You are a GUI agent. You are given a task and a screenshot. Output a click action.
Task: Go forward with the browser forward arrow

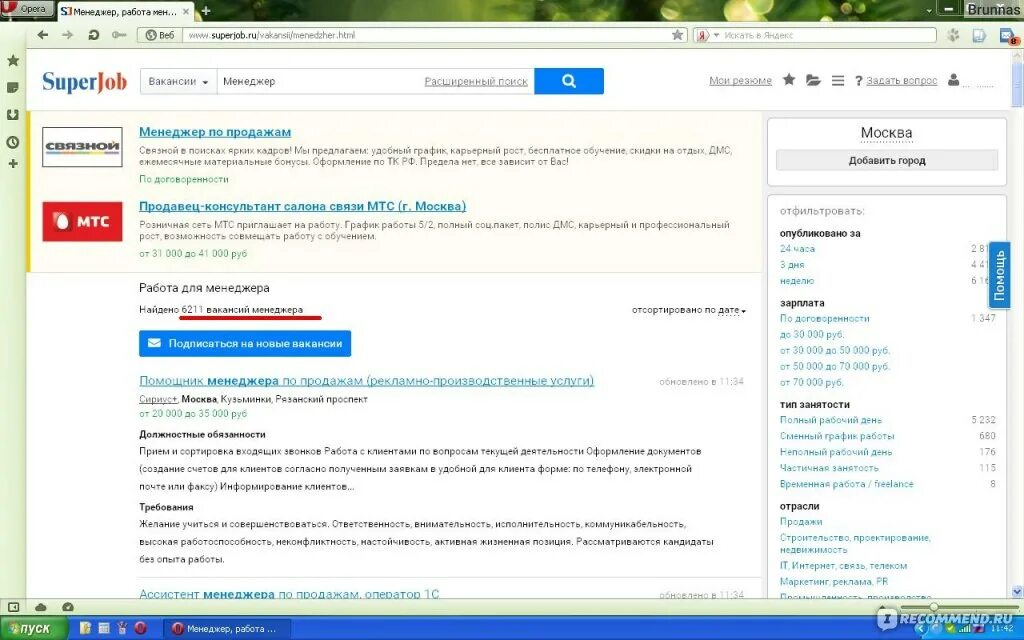(67, 35)
